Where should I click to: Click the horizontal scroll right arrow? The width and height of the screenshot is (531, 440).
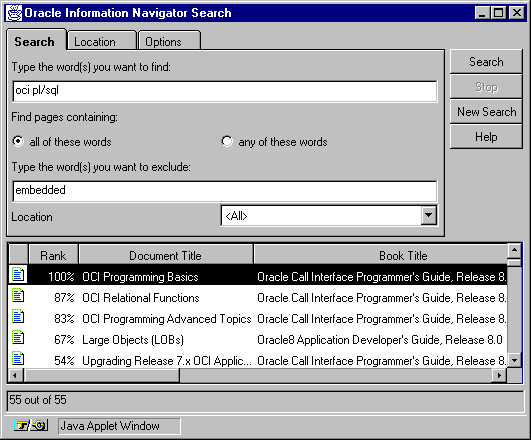coord(500,376)
